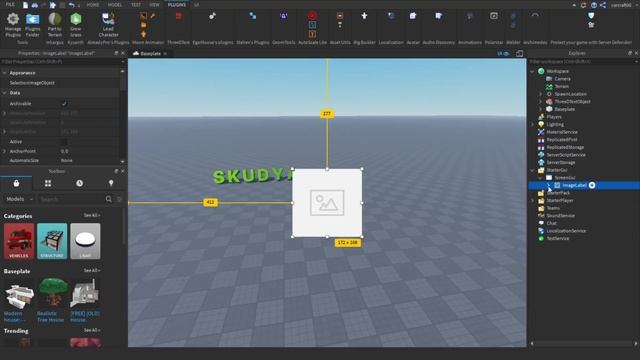Run the Grow Grass plugin
640x360 pixels.
[x=76, y=24]
